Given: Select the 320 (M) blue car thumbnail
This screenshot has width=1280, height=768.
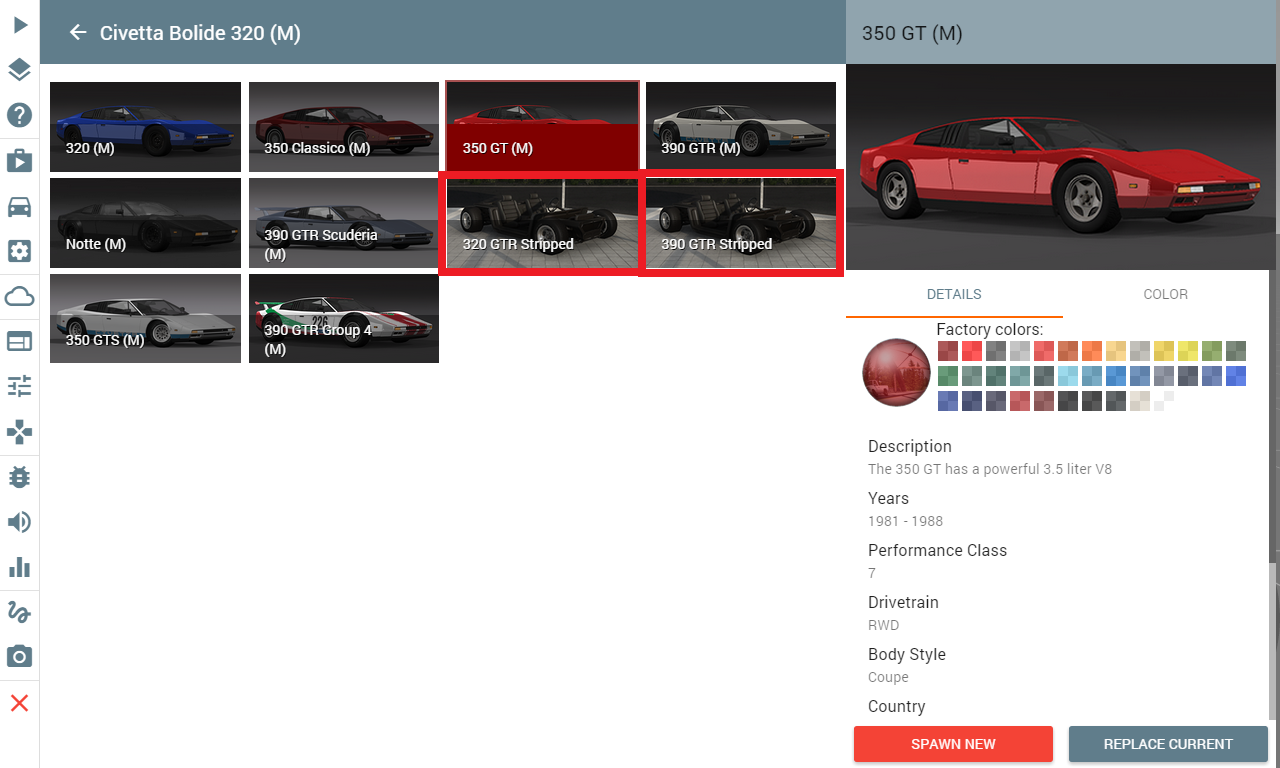Looking at the screenshot, I should pyautogui.click(x=145, y=127).
